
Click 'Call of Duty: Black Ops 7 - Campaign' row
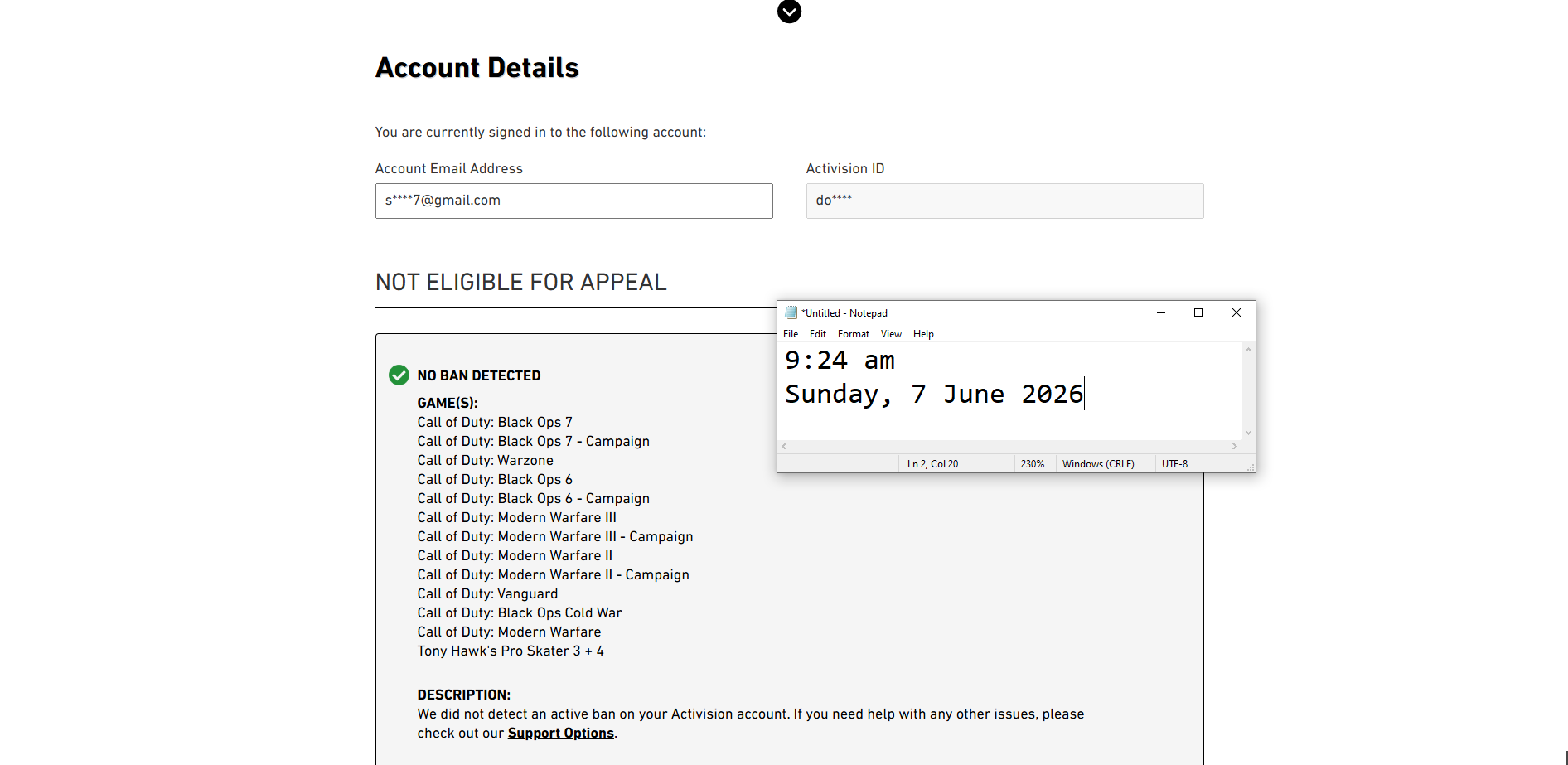point(534,441)
